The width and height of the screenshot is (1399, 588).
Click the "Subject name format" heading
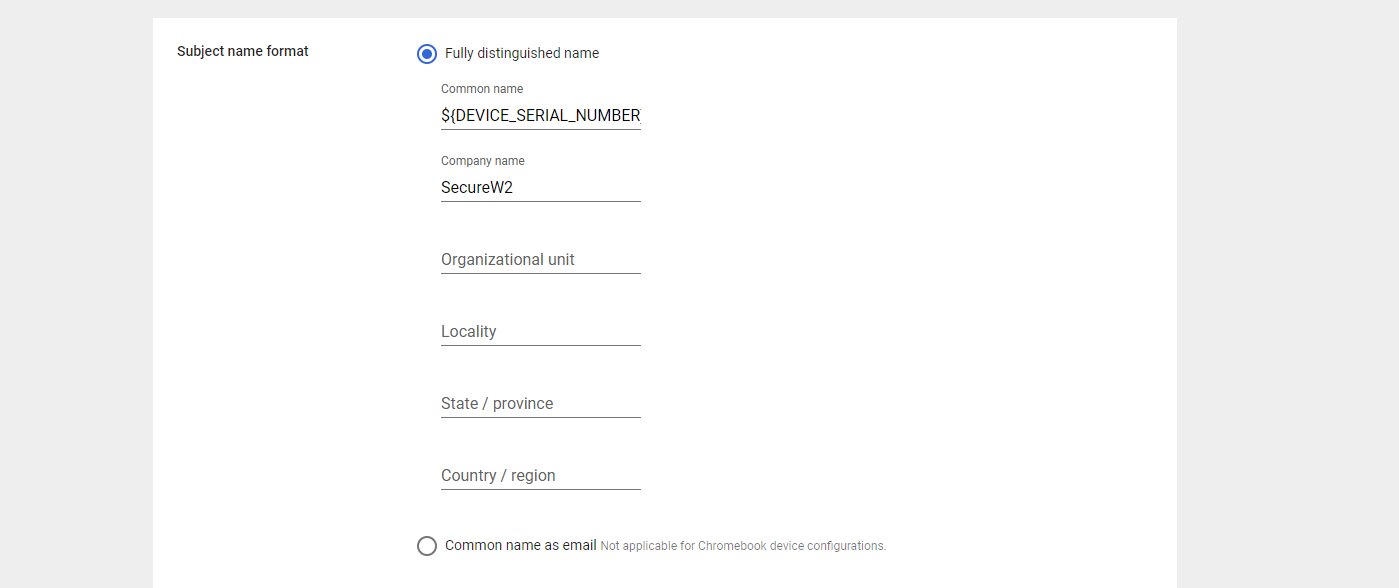243,51
